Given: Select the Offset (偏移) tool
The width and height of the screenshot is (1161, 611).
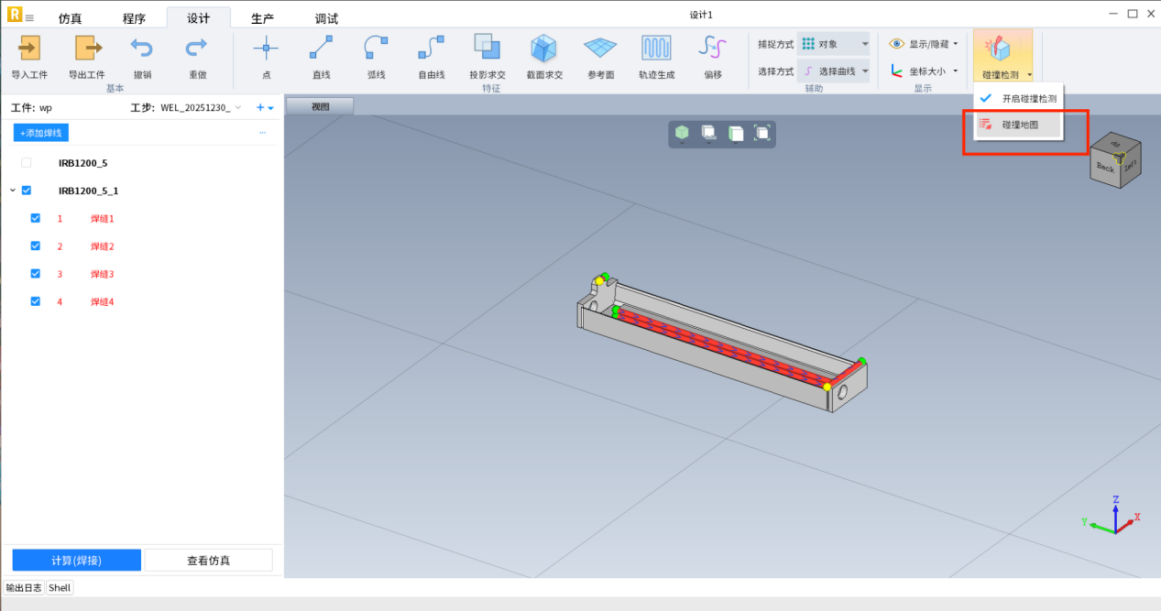Looking at the screenshot, I should coord(712,48).
